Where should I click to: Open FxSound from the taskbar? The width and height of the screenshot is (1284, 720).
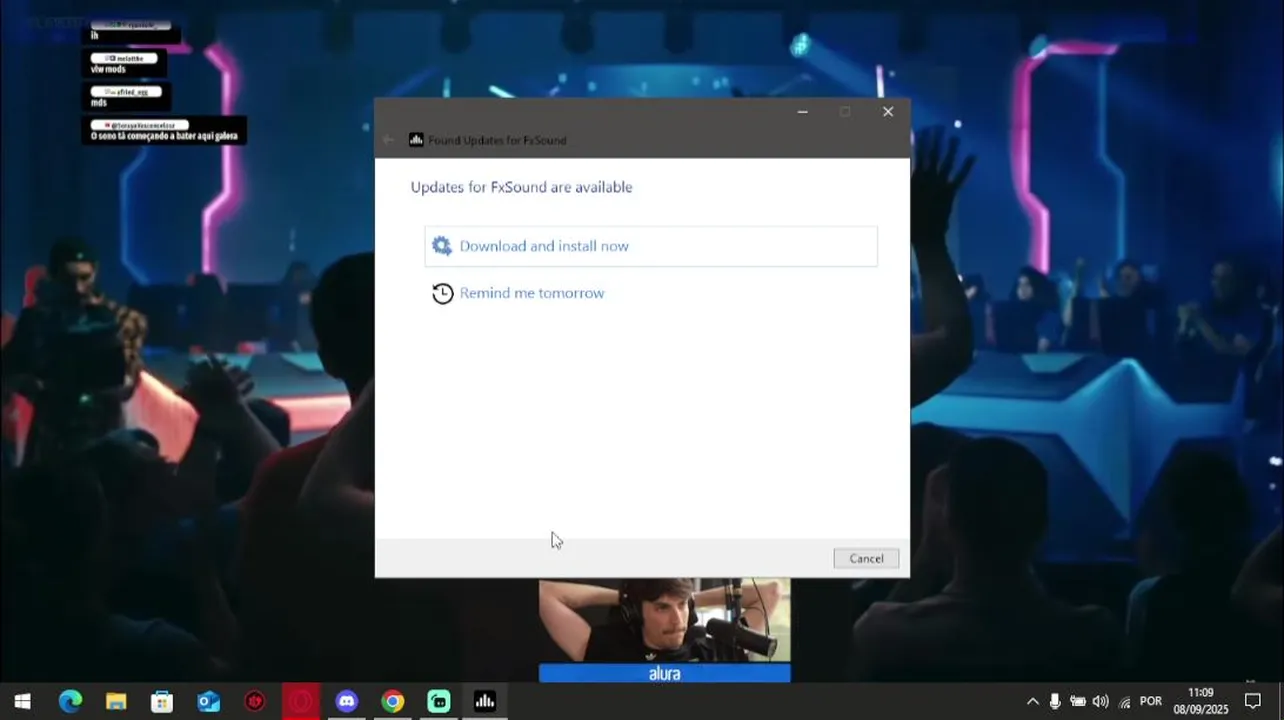click(x=485, y=702)
